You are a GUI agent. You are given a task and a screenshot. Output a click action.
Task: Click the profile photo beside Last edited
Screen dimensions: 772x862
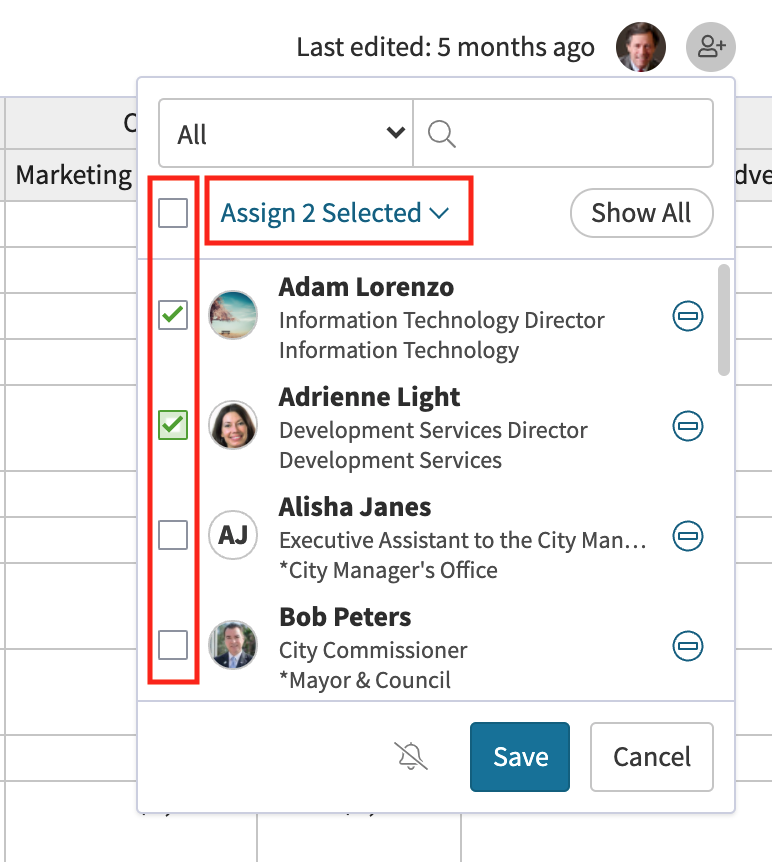tap(640, 47)
